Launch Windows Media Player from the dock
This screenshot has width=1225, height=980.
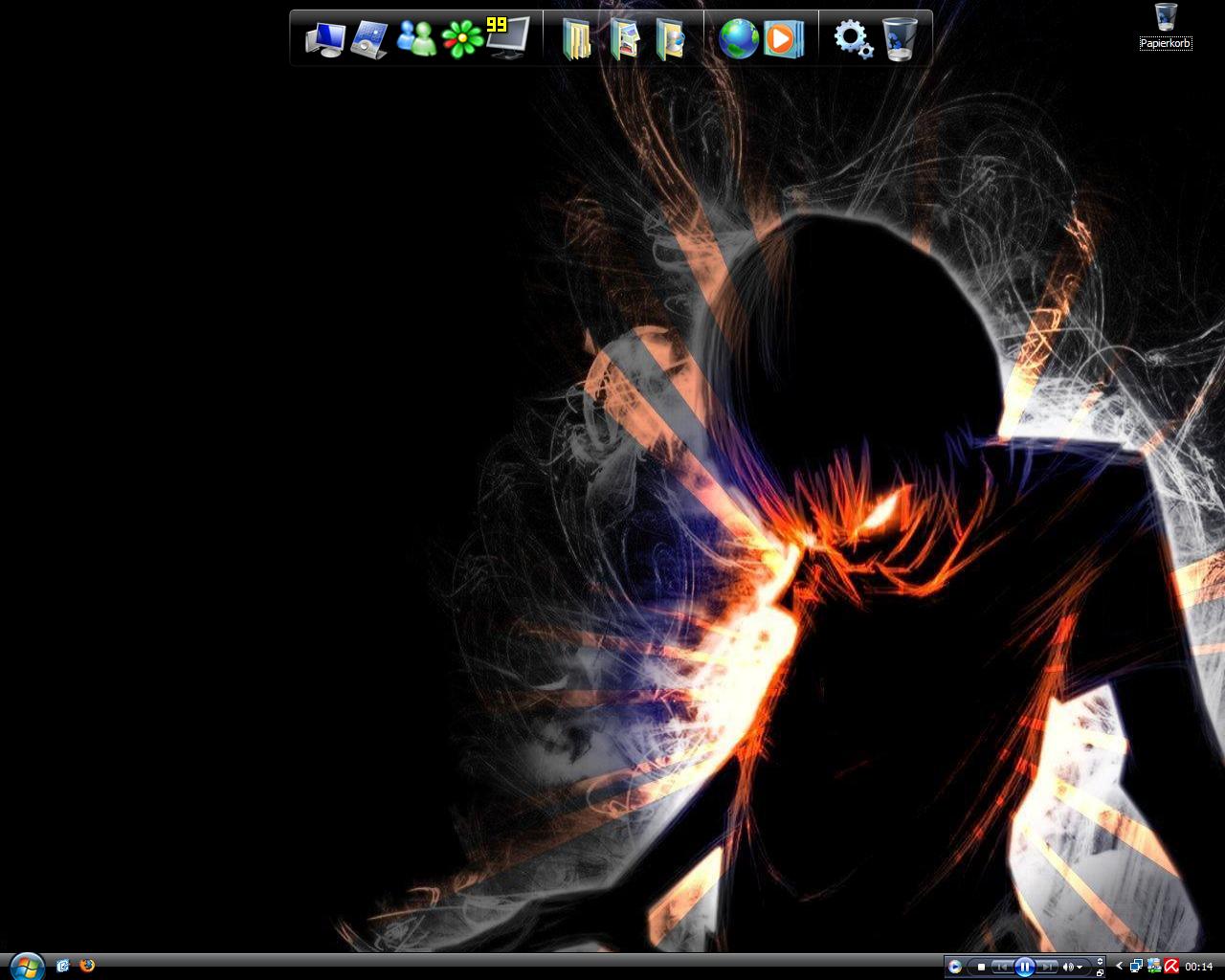[784, 39]
